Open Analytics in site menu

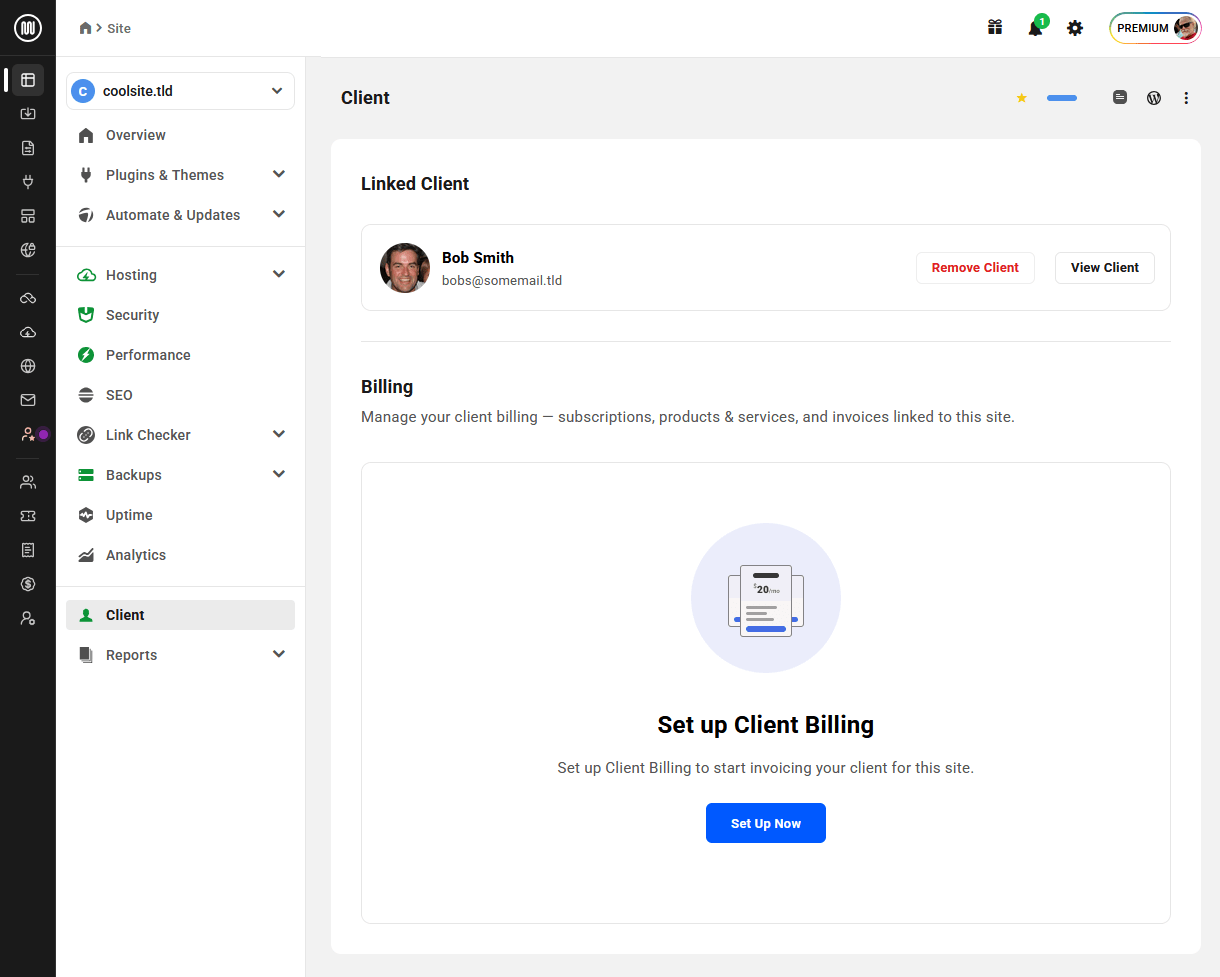[x=180, y=555]
